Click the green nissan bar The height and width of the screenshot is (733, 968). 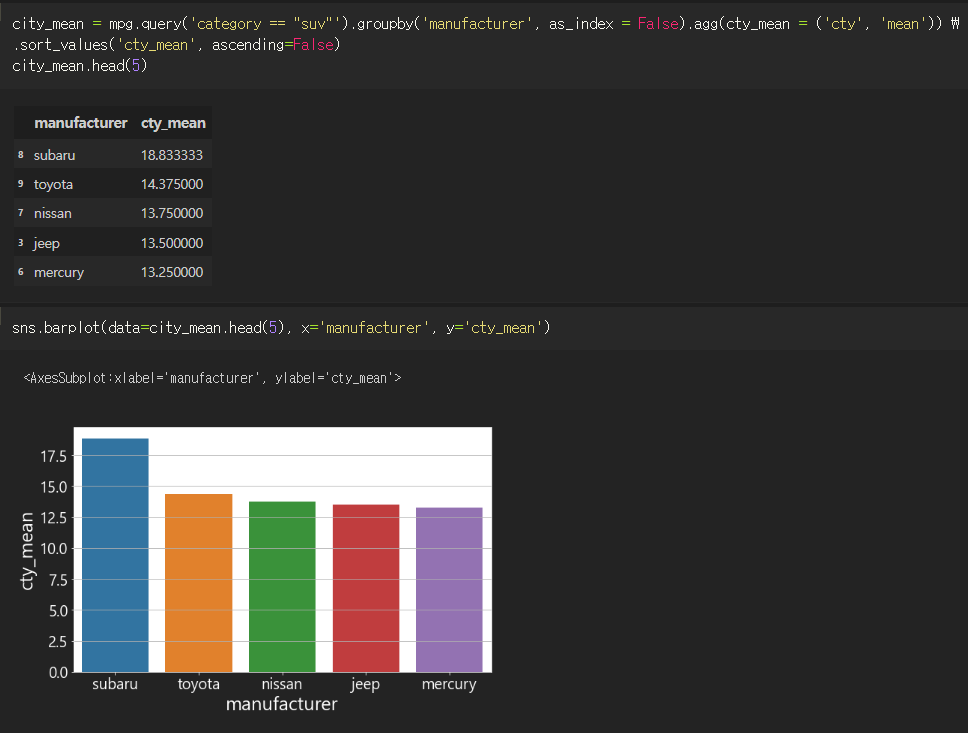pyautogui.click(x=282, y=587)
